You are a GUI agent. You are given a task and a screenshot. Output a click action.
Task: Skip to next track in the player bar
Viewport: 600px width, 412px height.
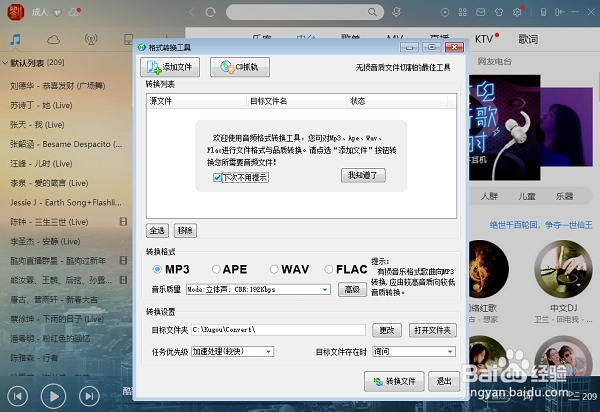(89, 396)
